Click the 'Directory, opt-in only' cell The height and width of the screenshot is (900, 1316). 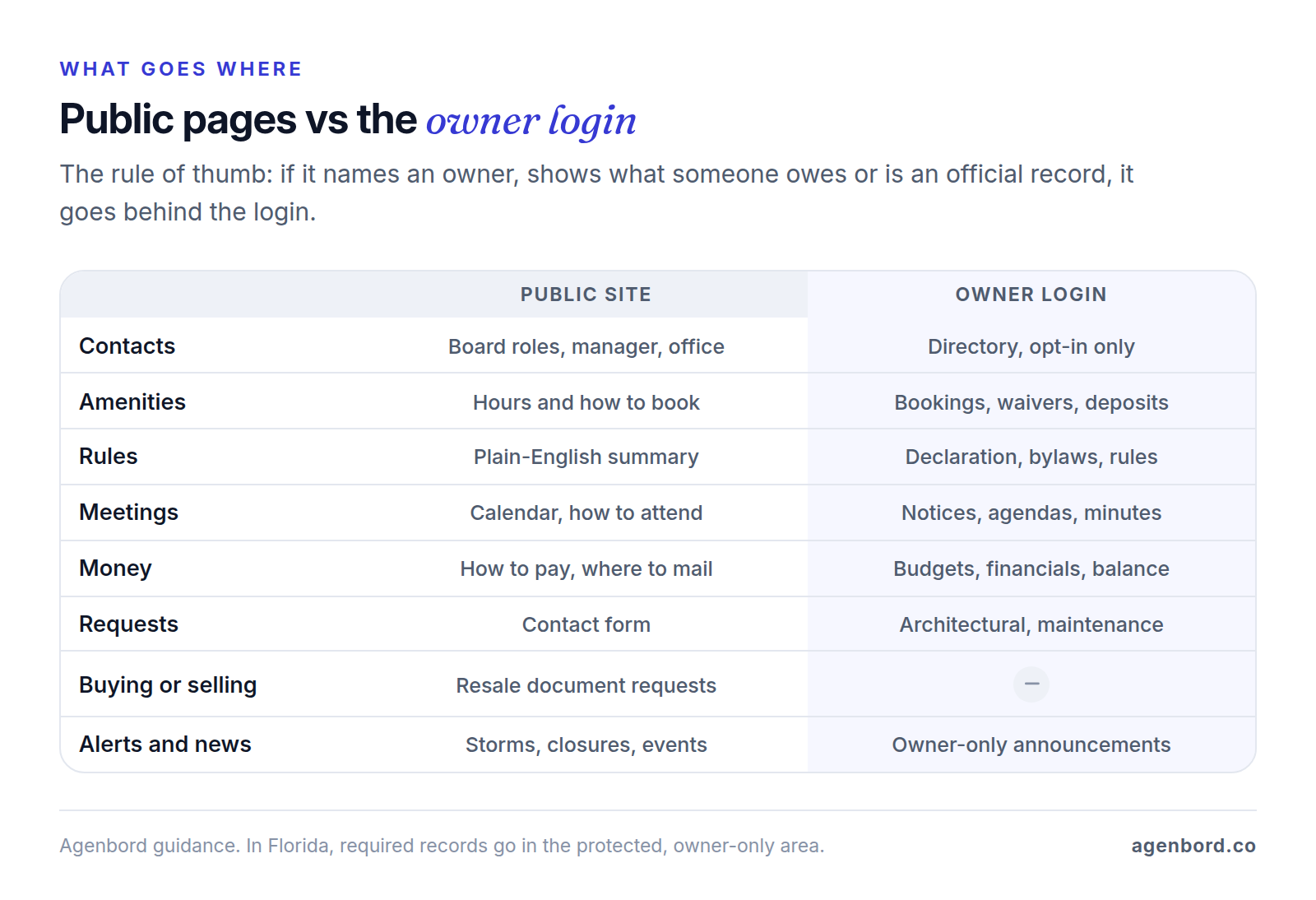coord(1031,346)
